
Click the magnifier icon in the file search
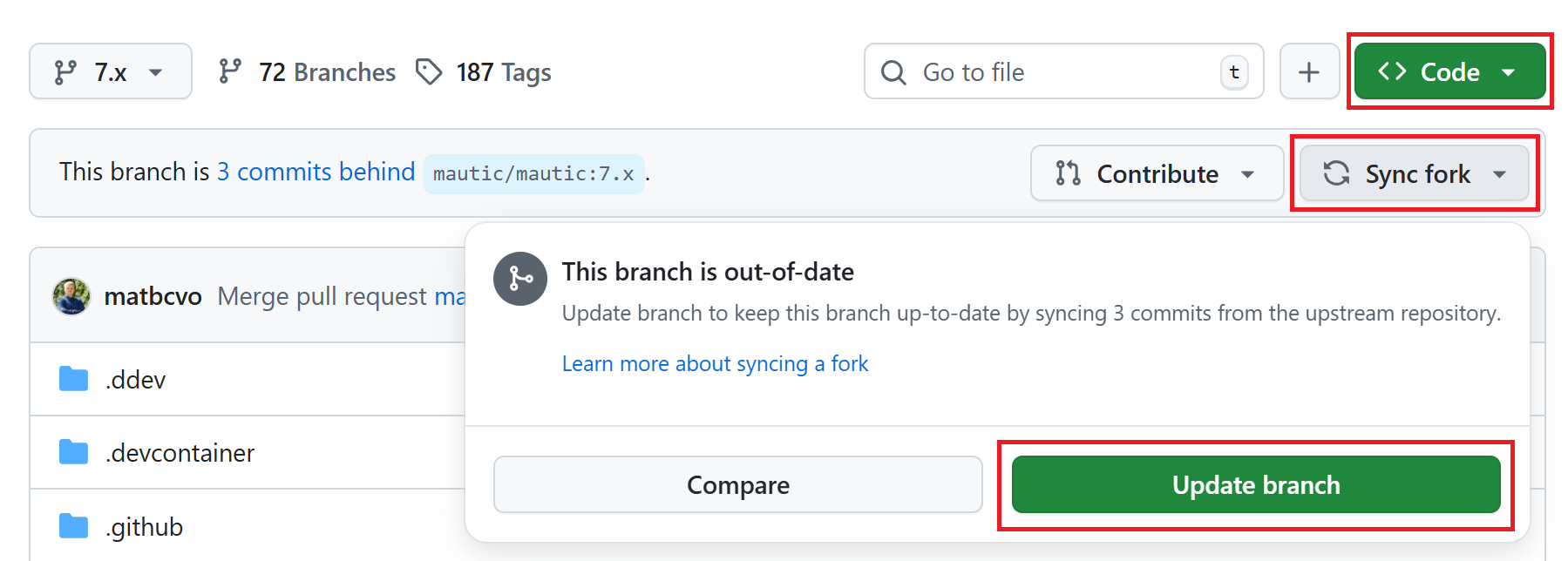[893, 72]
